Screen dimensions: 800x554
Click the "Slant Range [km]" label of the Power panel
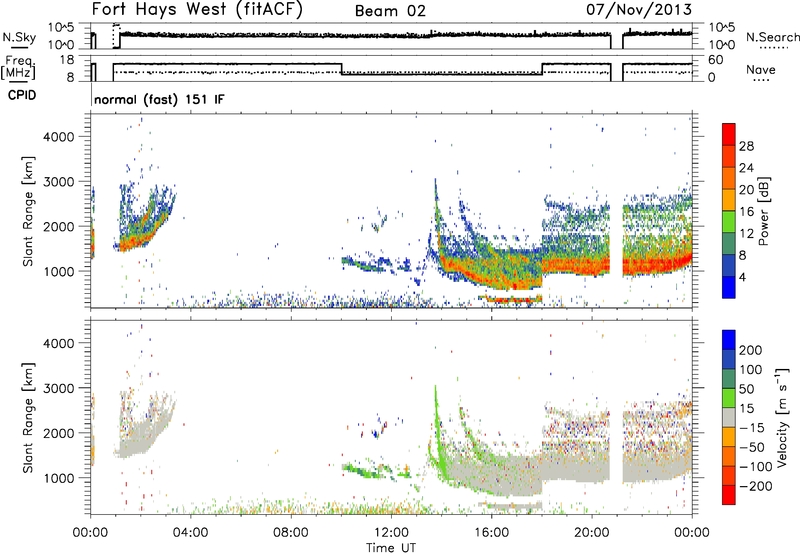pyautogui.click(x=28, y=211)
